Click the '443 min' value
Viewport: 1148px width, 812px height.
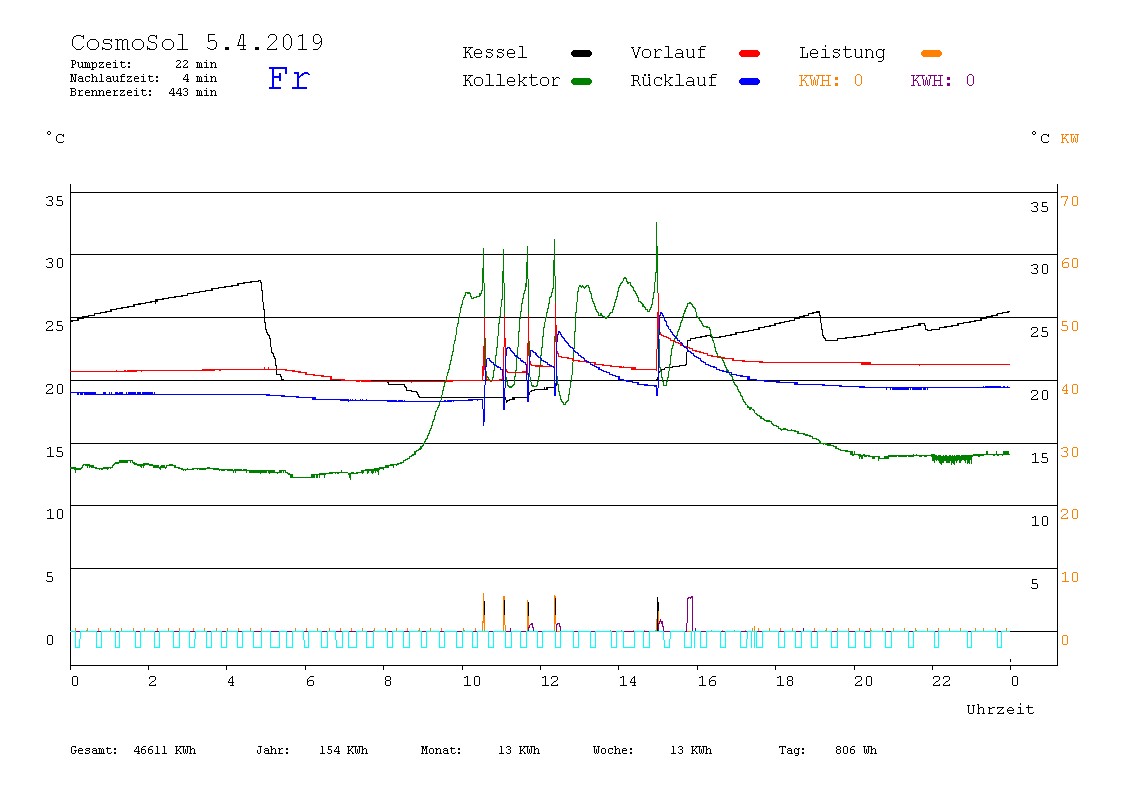(193, 92)
